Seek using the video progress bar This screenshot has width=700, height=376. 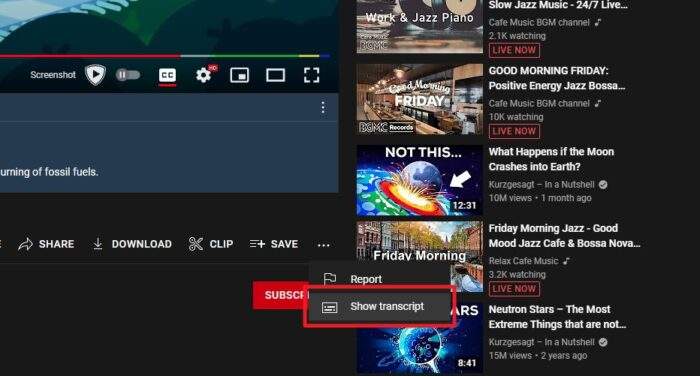click(165, 56)
